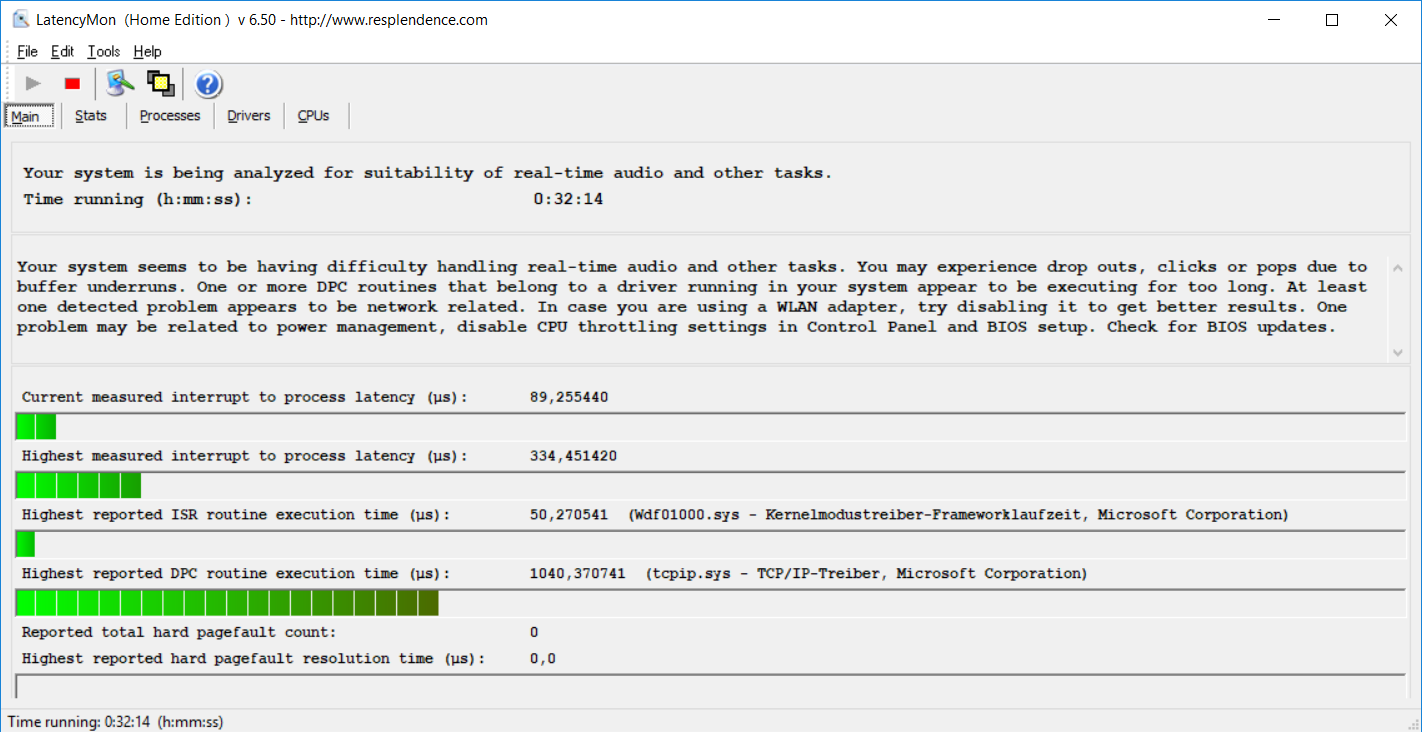View the CPUs tab
The height and width of the screenshot is (732, 1422).
click(x=314, y=116)
